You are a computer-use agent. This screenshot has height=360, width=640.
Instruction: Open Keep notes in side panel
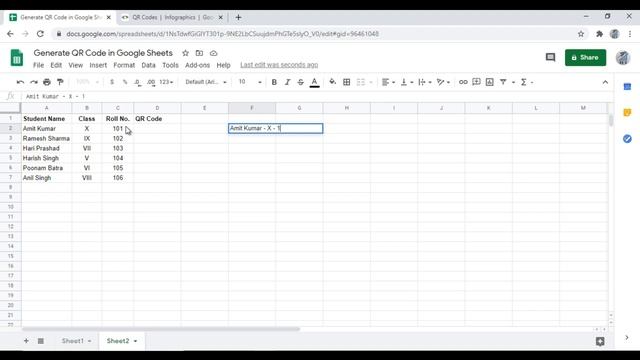click(x=627, y=113)
